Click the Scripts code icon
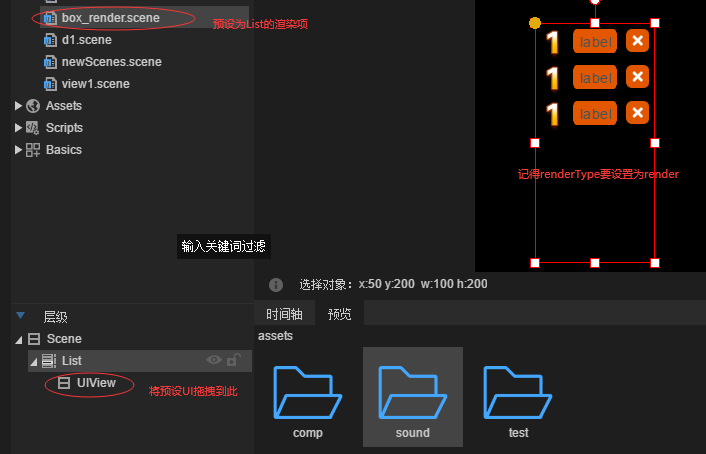706x454 pixels. click(x=33, y=128)
